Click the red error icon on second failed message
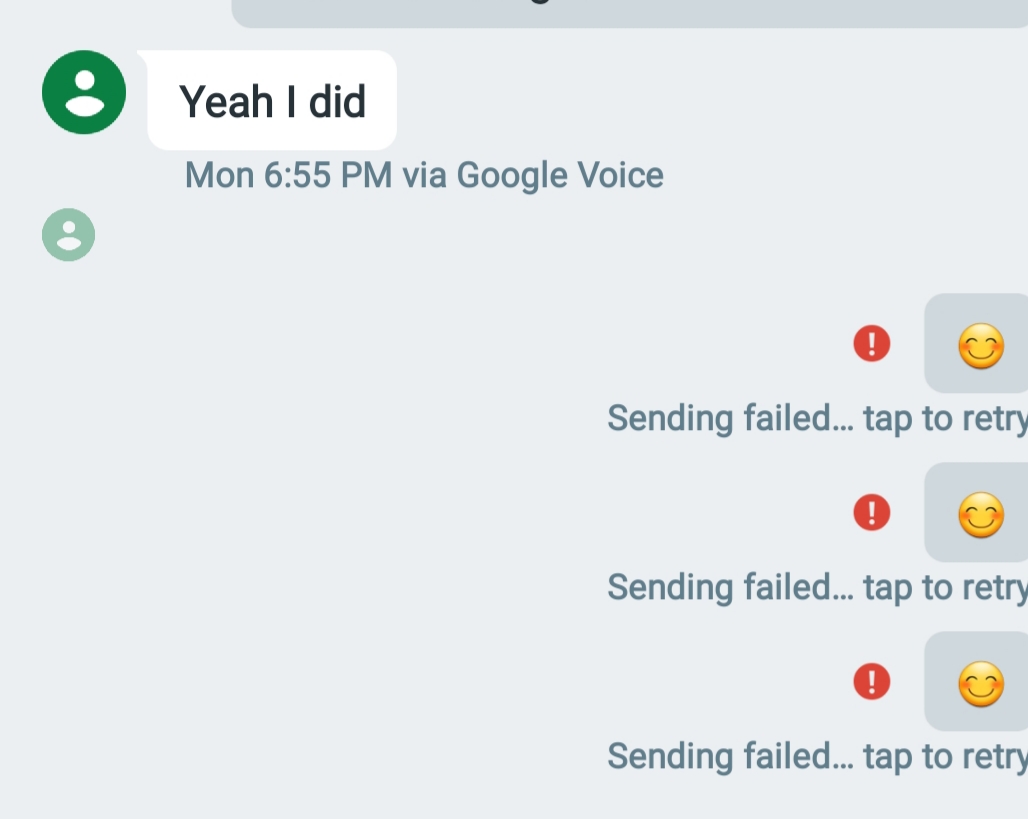This screenshot has width=1028, height=819. pyautogui.click(x=872, y=513)
